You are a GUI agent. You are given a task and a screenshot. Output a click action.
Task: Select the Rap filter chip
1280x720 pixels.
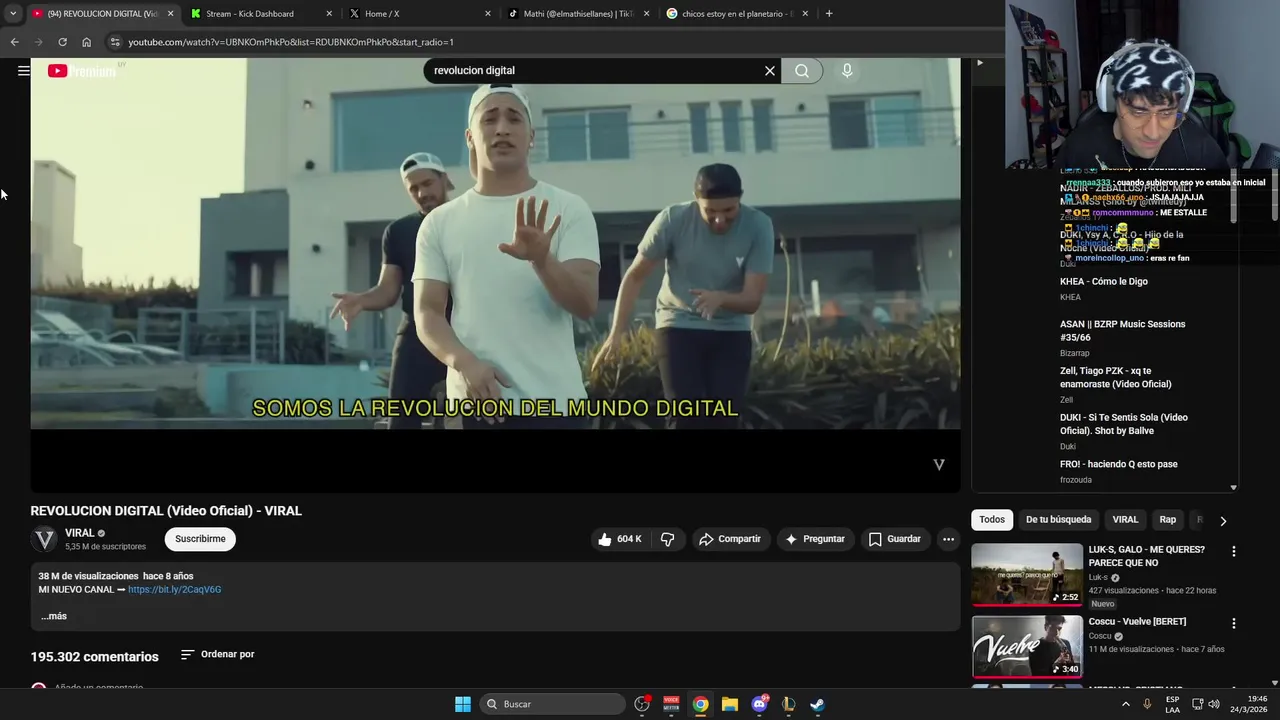pos(1167,520)
